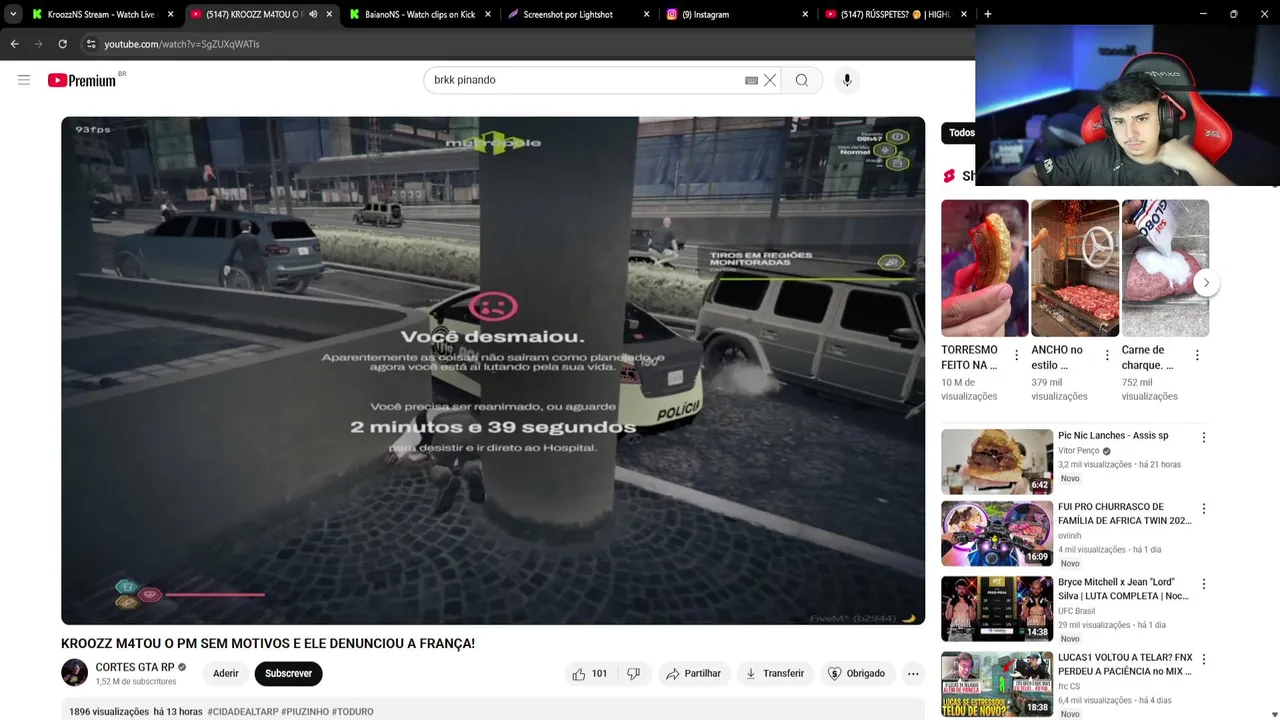The image size is (1280, 720).
Task: Open ANCHO no estilo short thumbnail
Action: (x=1075, y=268)
